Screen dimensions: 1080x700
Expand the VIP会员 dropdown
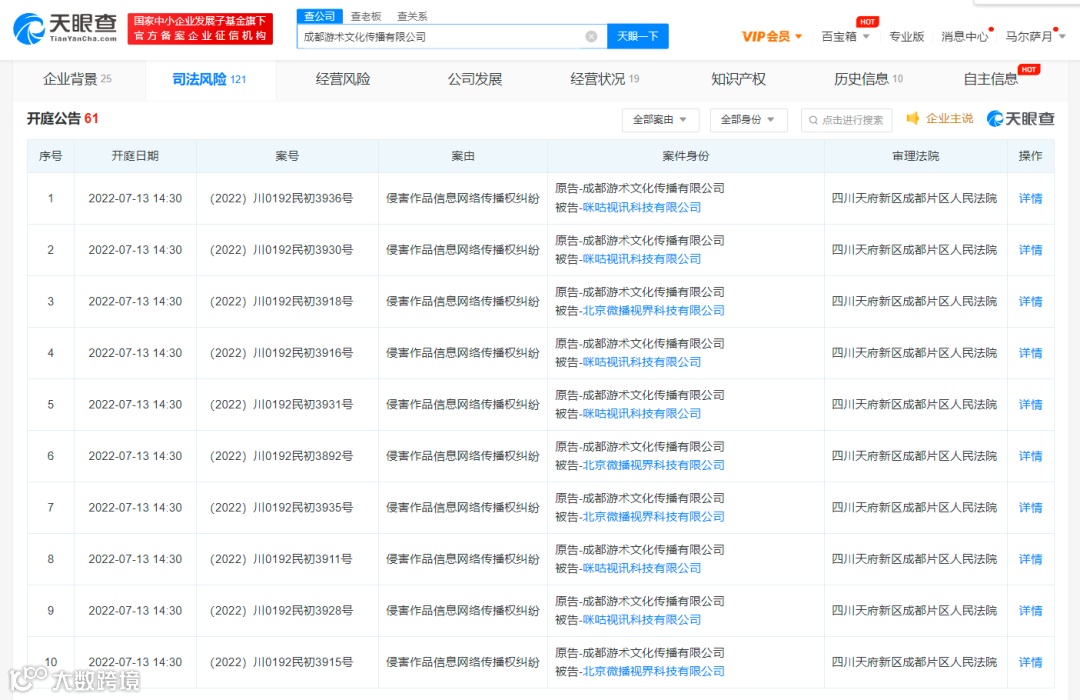pos(771,37)
